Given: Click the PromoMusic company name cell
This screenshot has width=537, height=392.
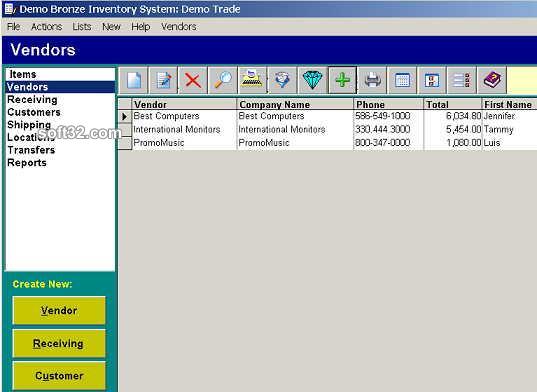Looking at the screenshot, I should point(295,143).
